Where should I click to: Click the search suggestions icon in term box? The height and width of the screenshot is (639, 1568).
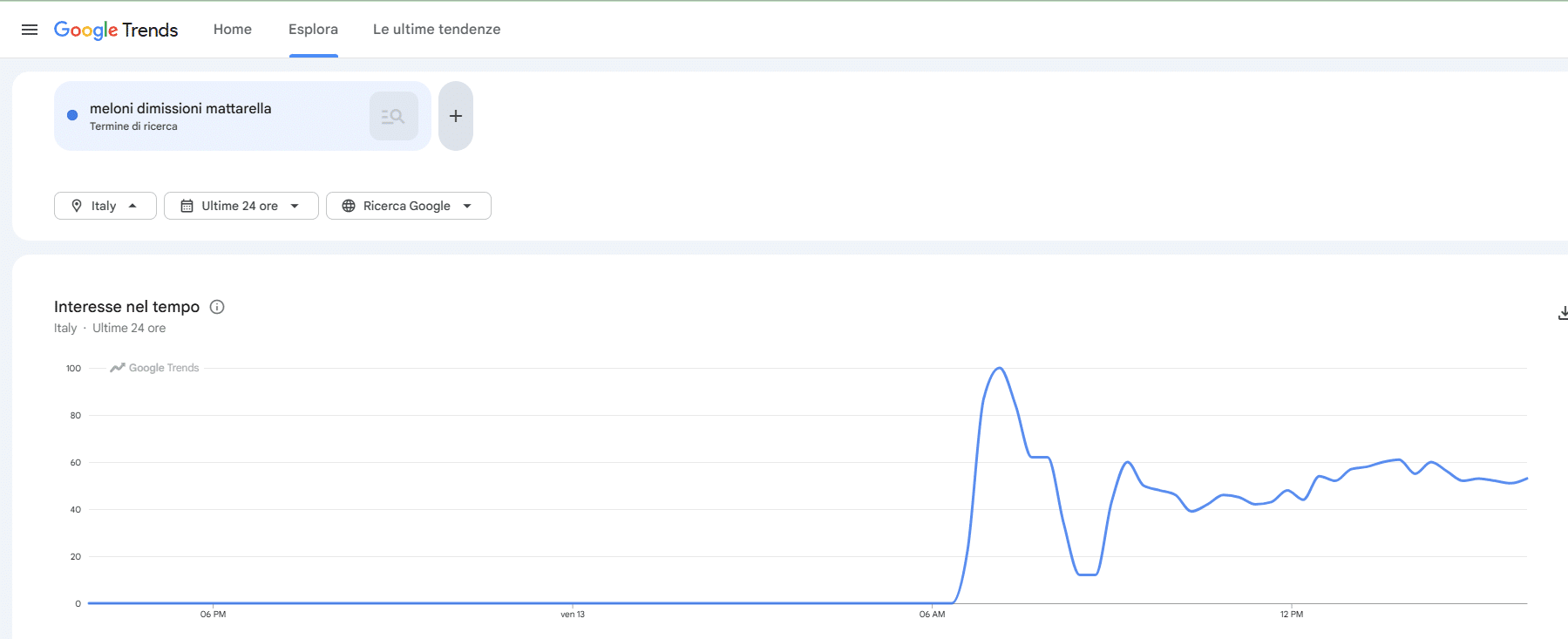click(x=393, y=116)
